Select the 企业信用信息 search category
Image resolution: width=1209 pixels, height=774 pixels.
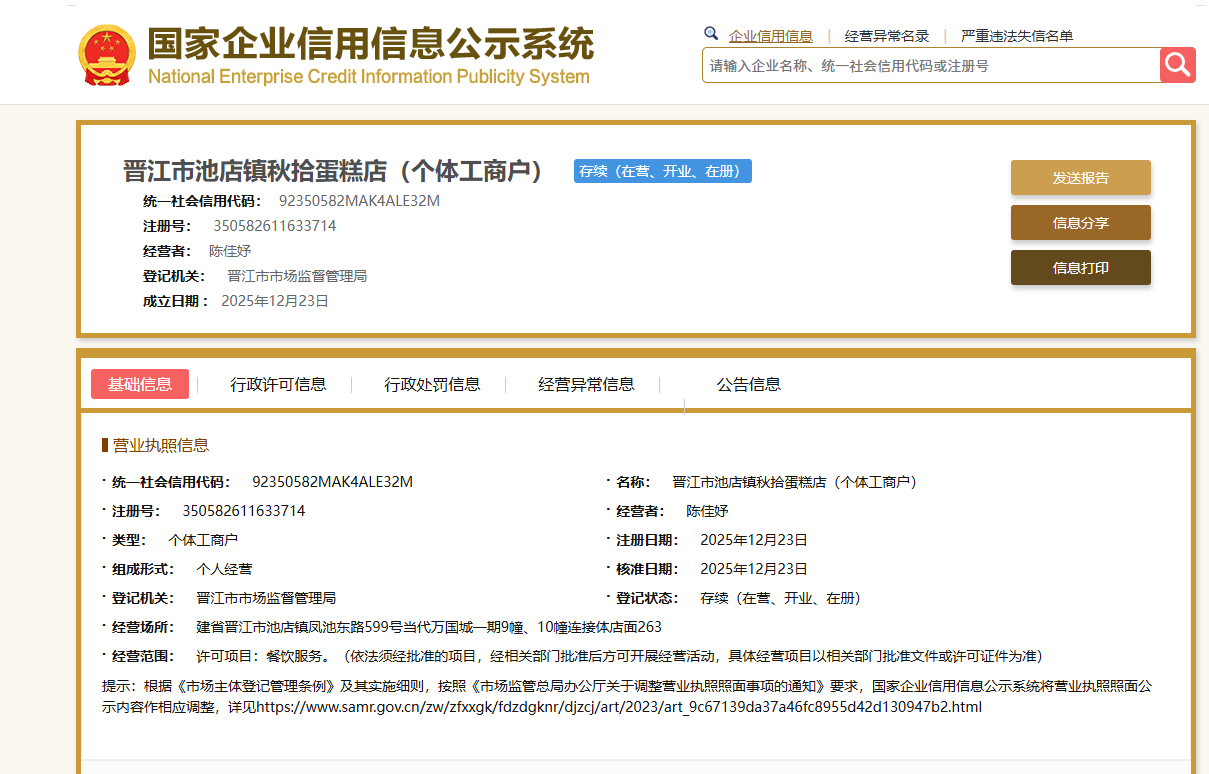(x=771, y=36)
